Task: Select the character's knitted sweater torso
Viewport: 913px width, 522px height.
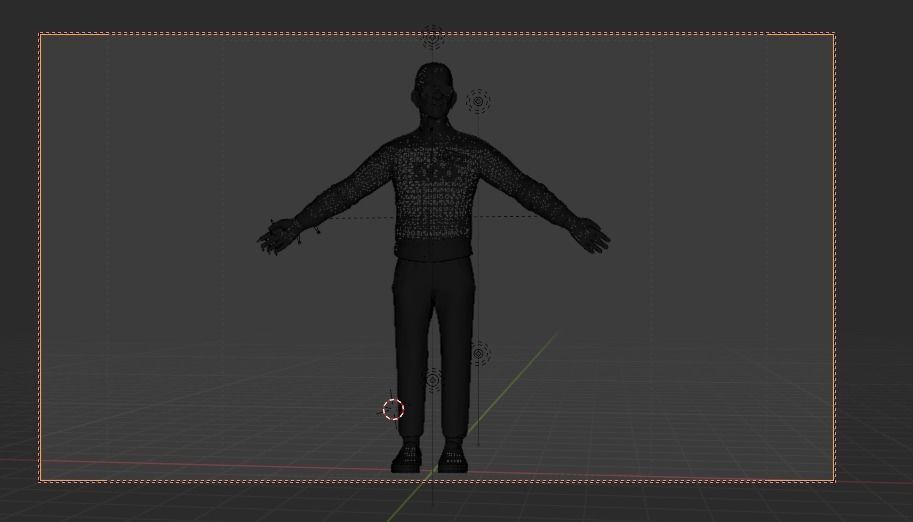Action: pos(434,195)
